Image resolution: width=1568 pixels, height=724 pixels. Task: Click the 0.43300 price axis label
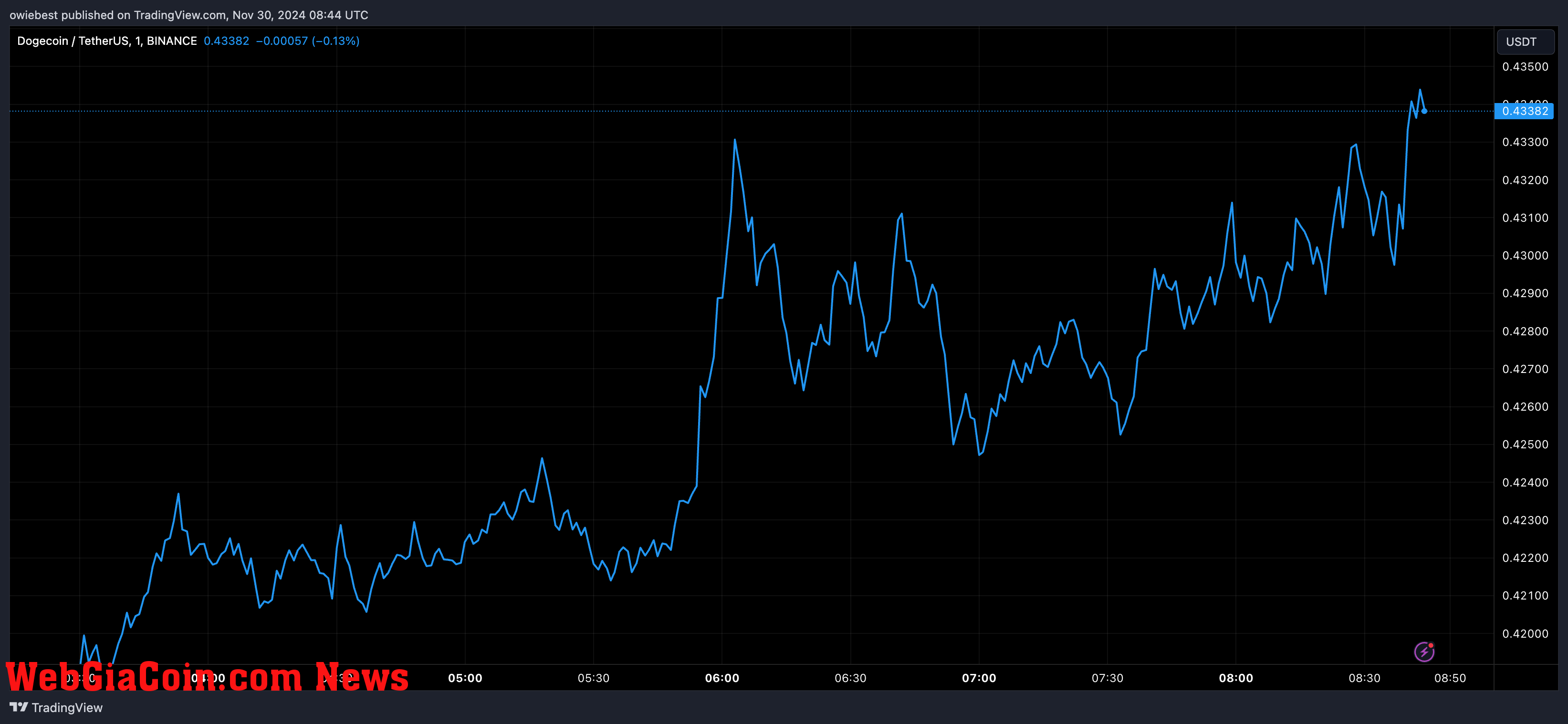[x=1525, y=142]
